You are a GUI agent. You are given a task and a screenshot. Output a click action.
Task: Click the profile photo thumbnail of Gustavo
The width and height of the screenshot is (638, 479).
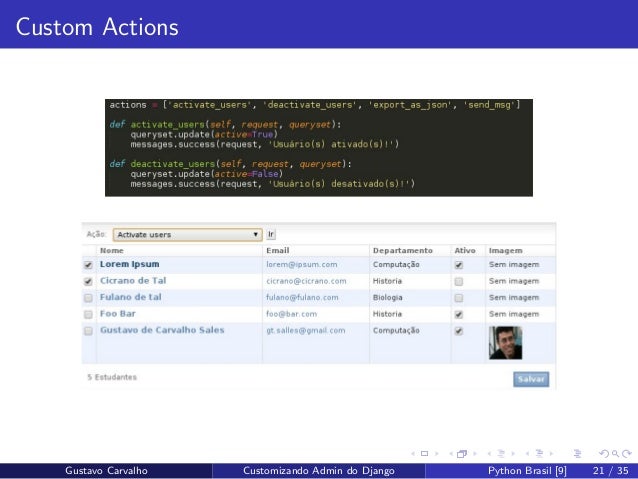505,343
